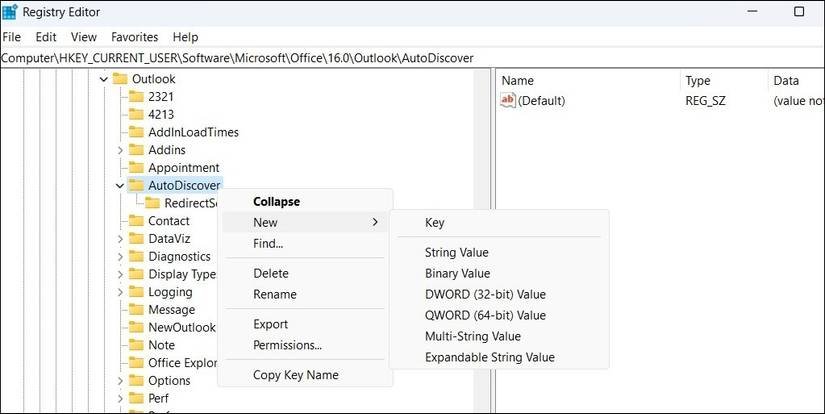
Task: Collapse the Outlook tree node chevron
Action: pyautogui.click(x=103, y=79)
